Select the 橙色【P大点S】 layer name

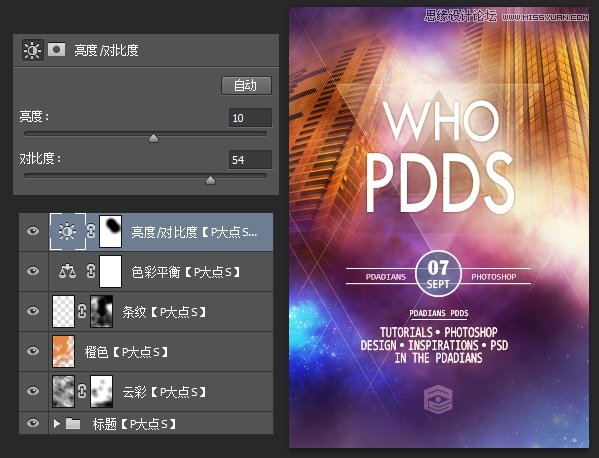click(126, 352)
